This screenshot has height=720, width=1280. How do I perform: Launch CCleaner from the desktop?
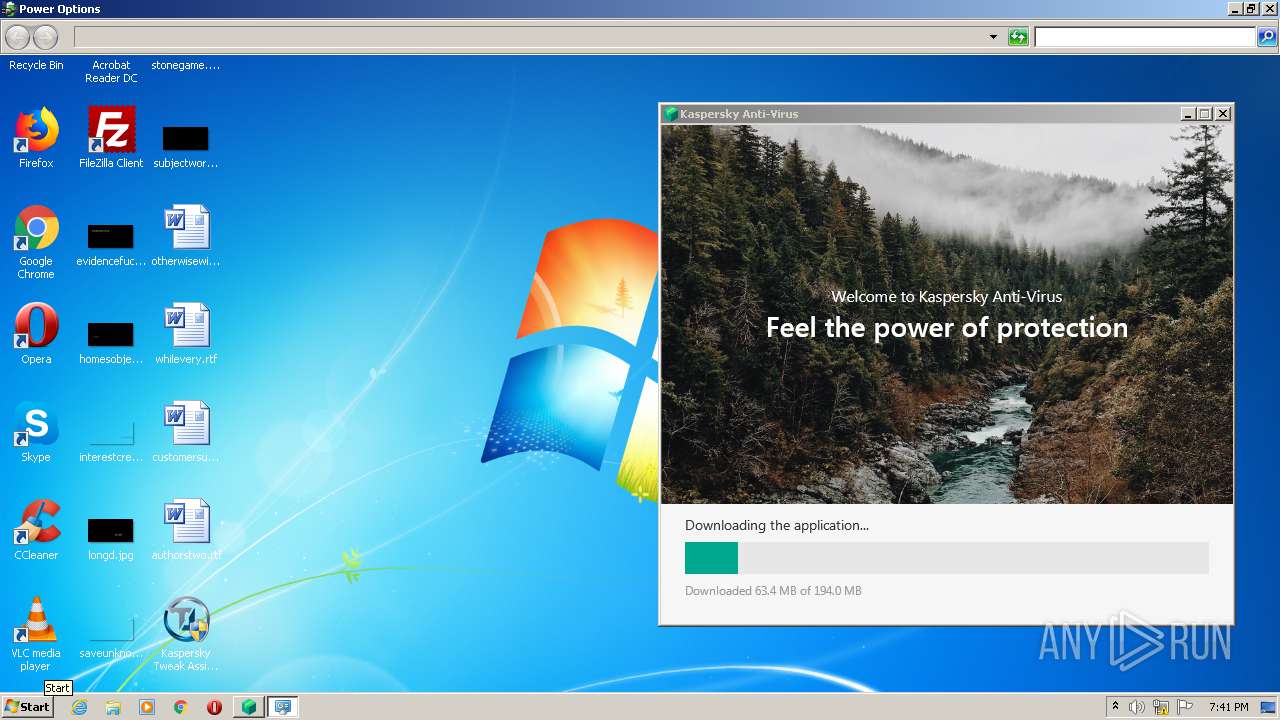pos(36,530)
